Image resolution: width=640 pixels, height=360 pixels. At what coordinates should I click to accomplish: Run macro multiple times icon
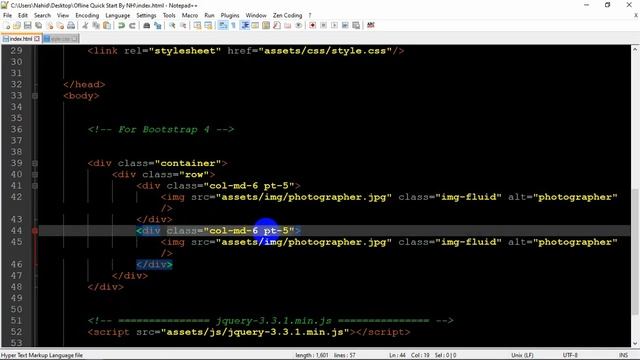345,25
